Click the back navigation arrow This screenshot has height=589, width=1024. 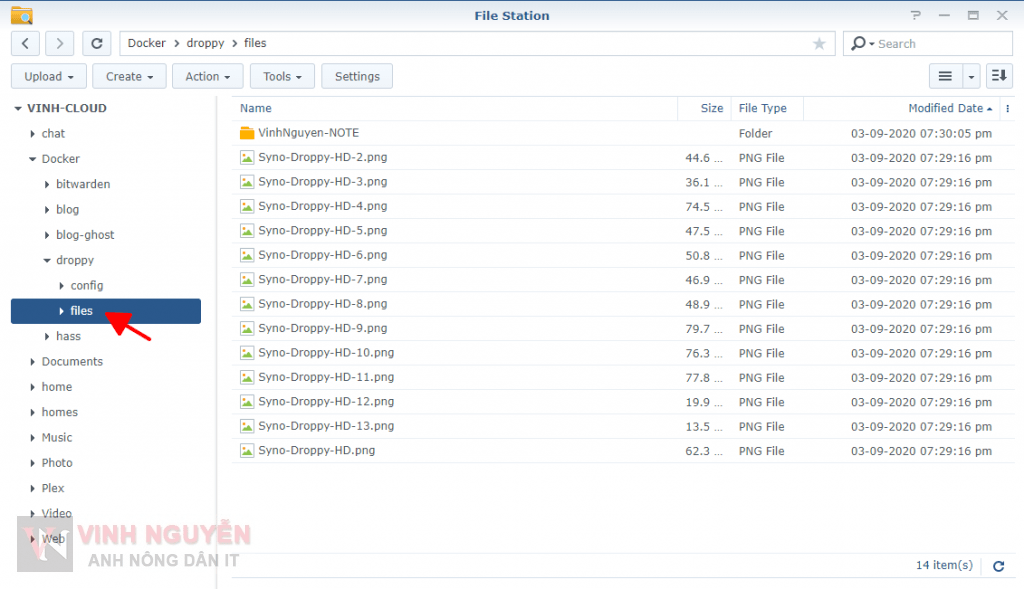pos(25,44)
